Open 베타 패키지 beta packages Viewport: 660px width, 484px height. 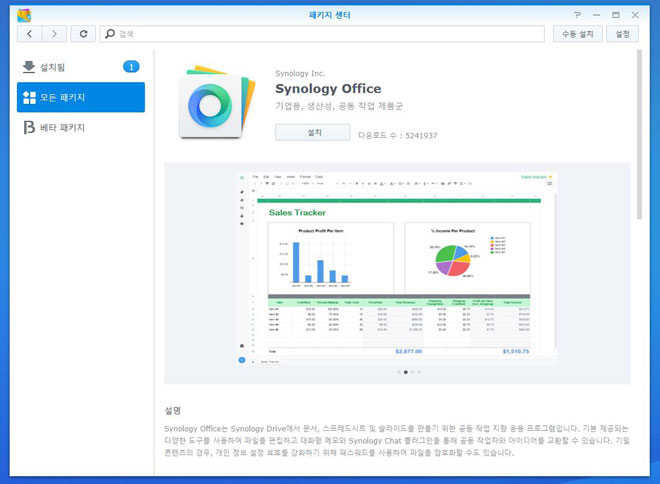[81, 128]
